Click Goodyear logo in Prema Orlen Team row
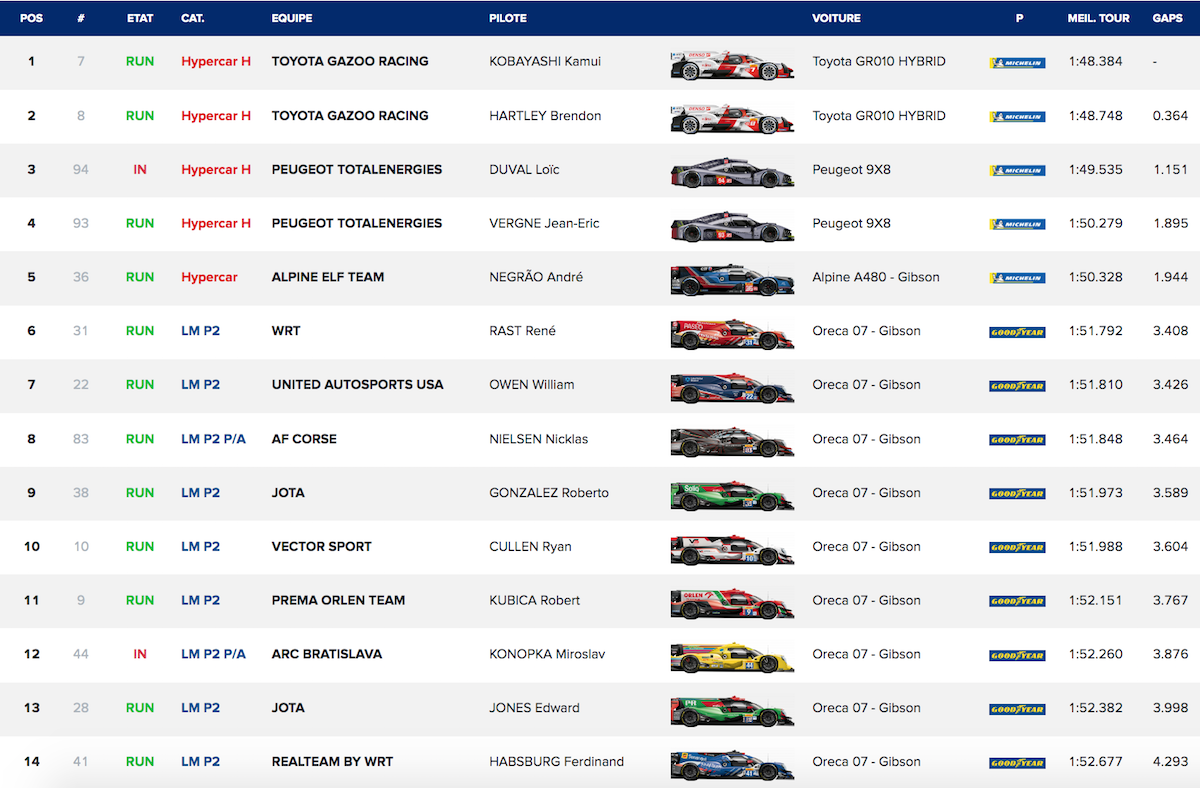The width and height of the screenshot is (1200, 788). pos(1017,601)
